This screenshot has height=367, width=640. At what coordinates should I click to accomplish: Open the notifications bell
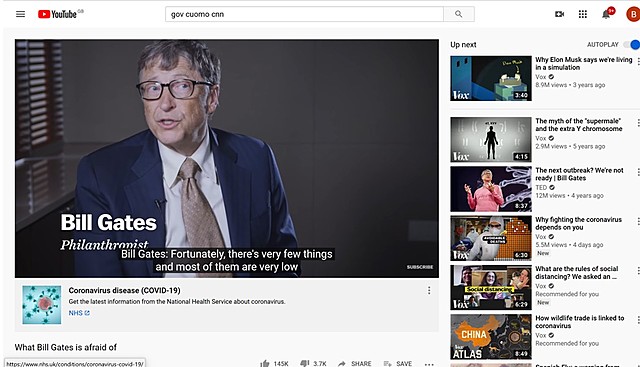click(x=606, y=15)
